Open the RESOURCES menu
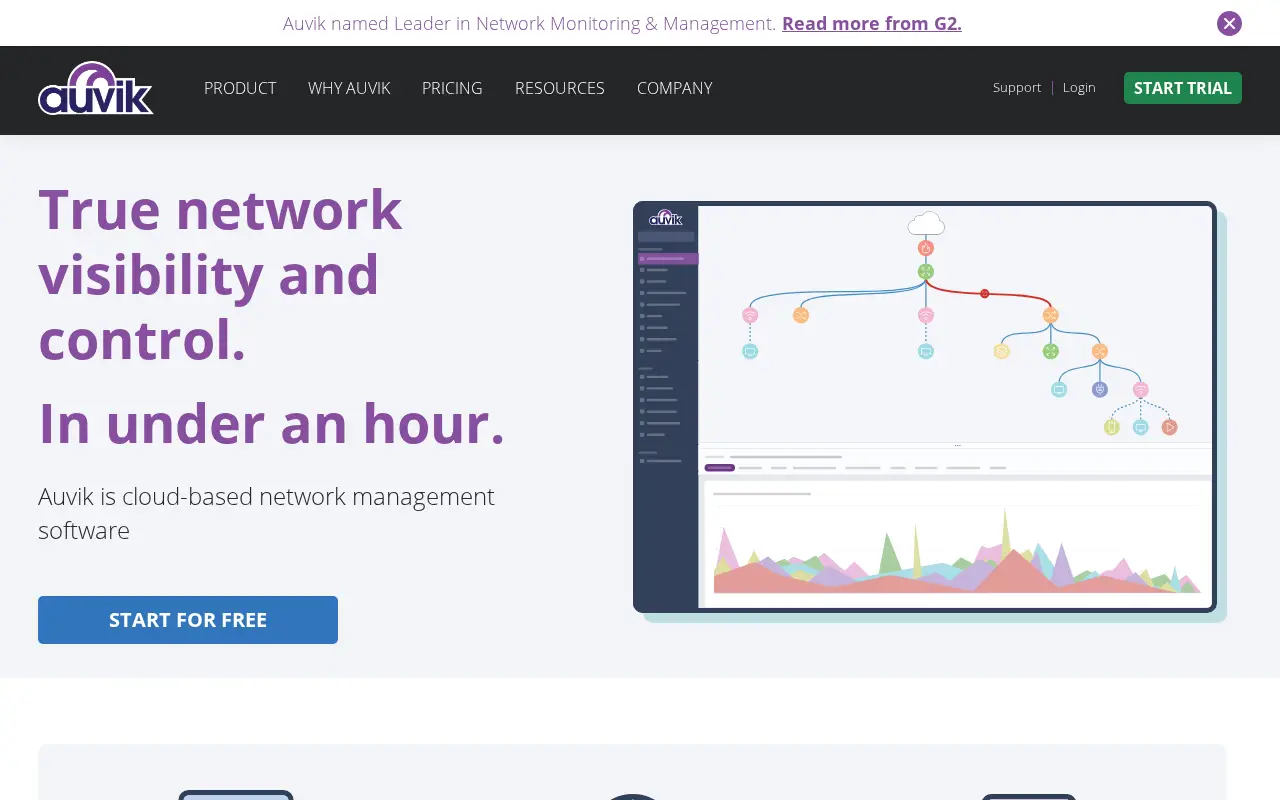The image size is (1280, 800). [x=560, y=88]
